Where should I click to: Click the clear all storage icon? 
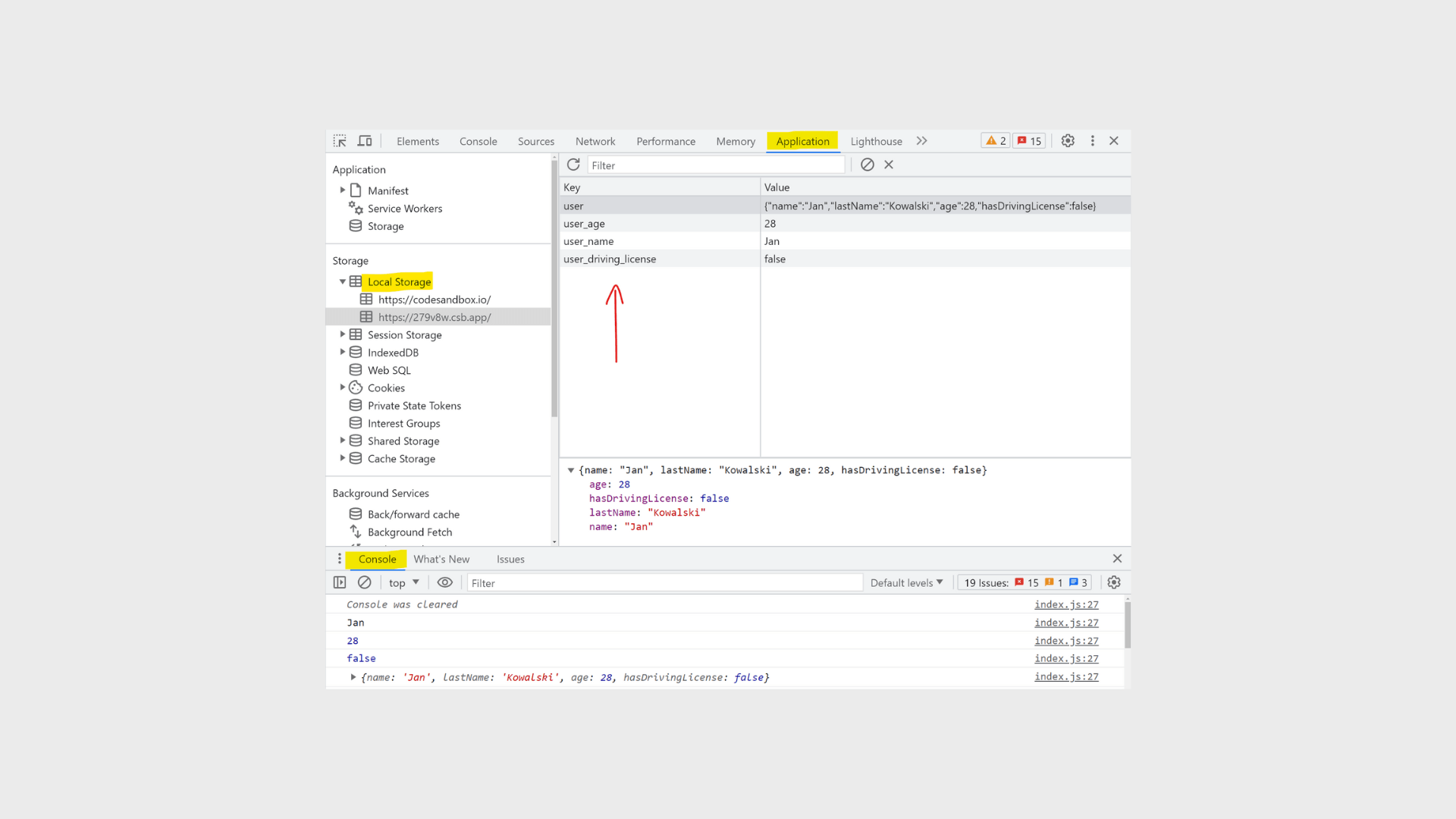coord(868,165)
